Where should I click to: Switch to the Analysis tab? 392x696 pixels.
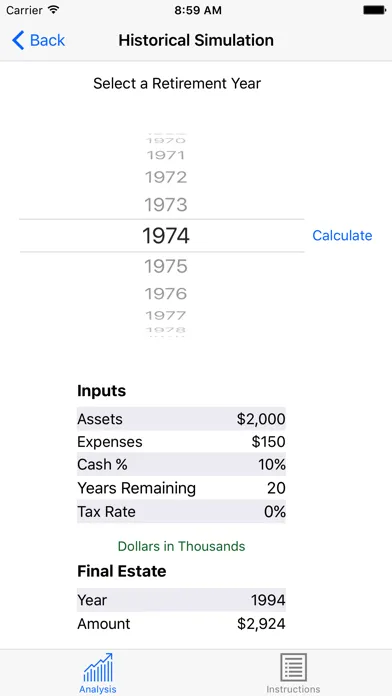click(98, 672)
